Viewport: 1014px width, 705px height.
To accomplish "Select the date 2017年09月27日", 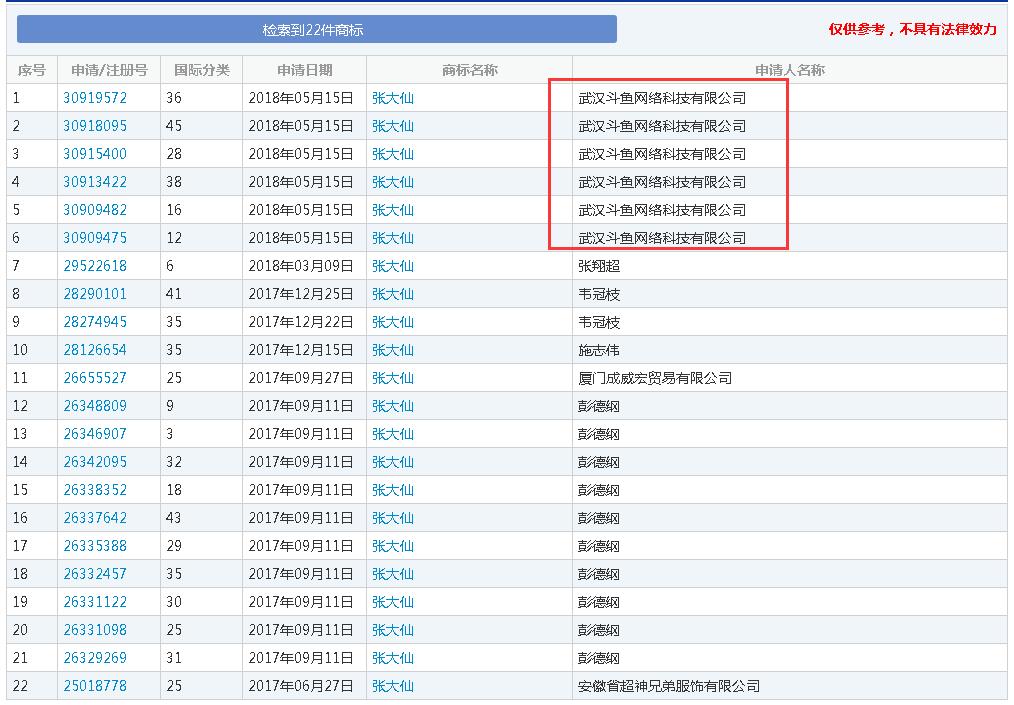I will tap(301, 378).
